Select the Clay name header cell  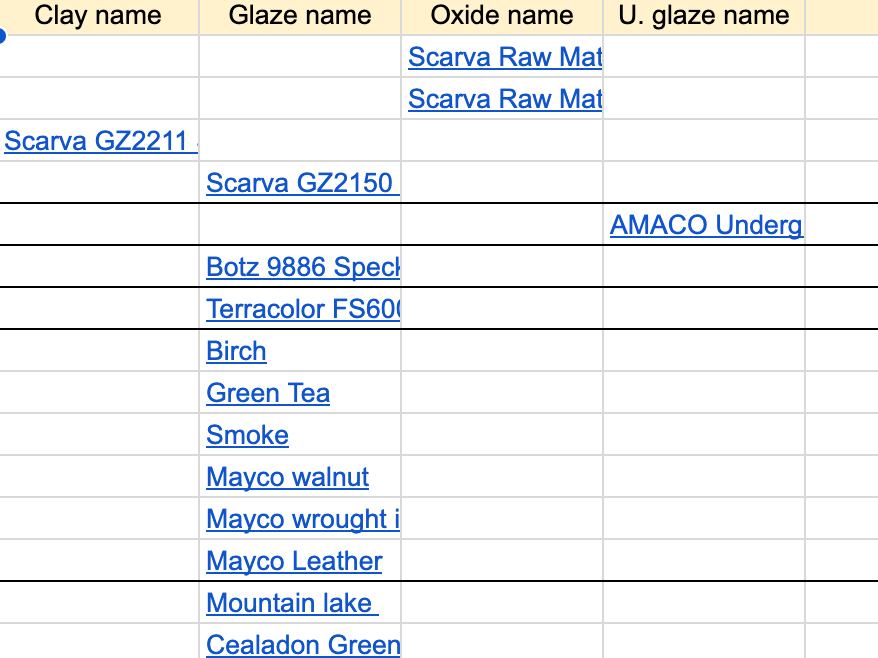click(98, 16)
